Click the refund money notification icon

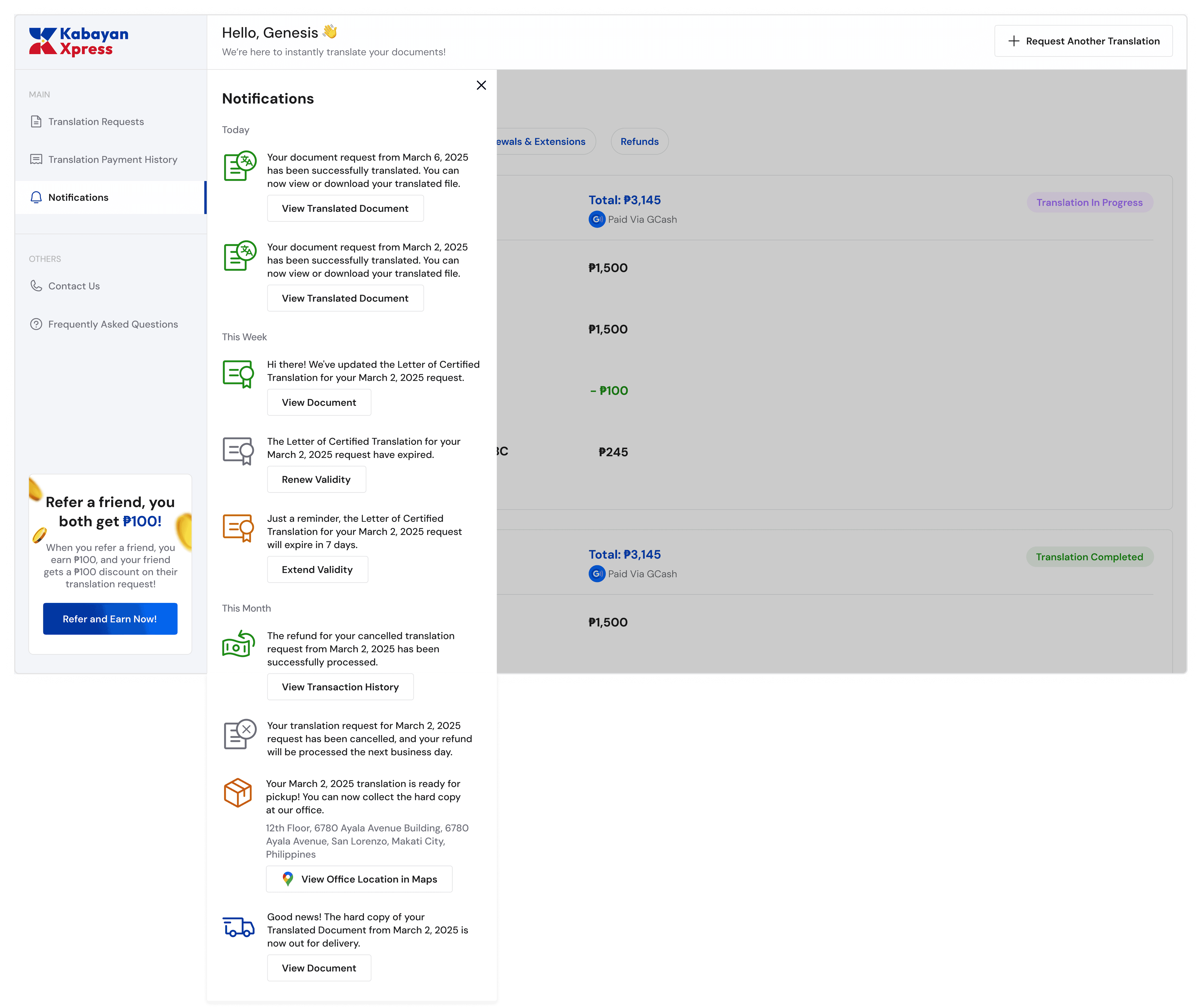238,644
